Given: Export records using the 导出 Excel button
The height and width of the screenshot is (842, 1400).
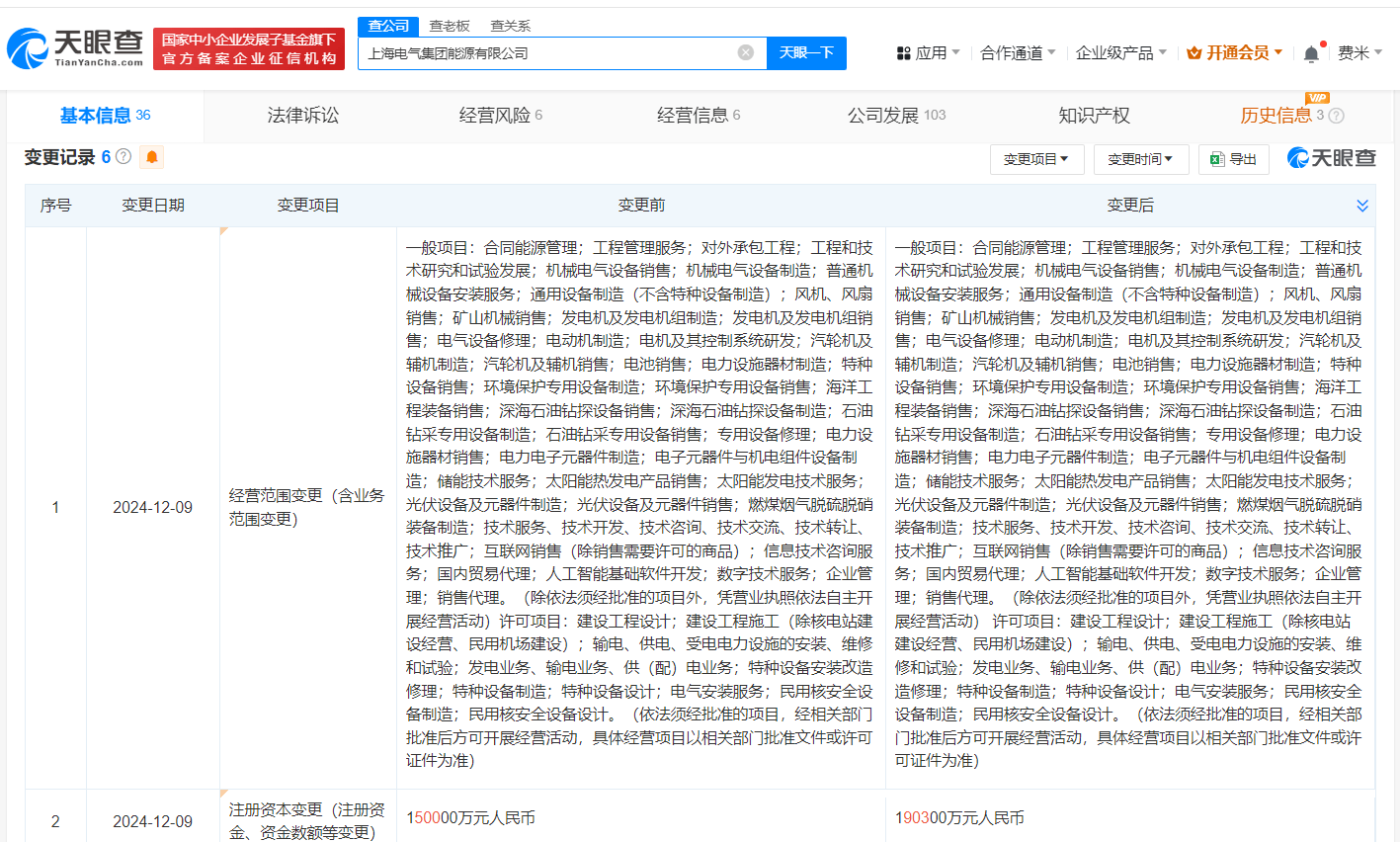Looking at the screenshot, I should [1233, 159].
